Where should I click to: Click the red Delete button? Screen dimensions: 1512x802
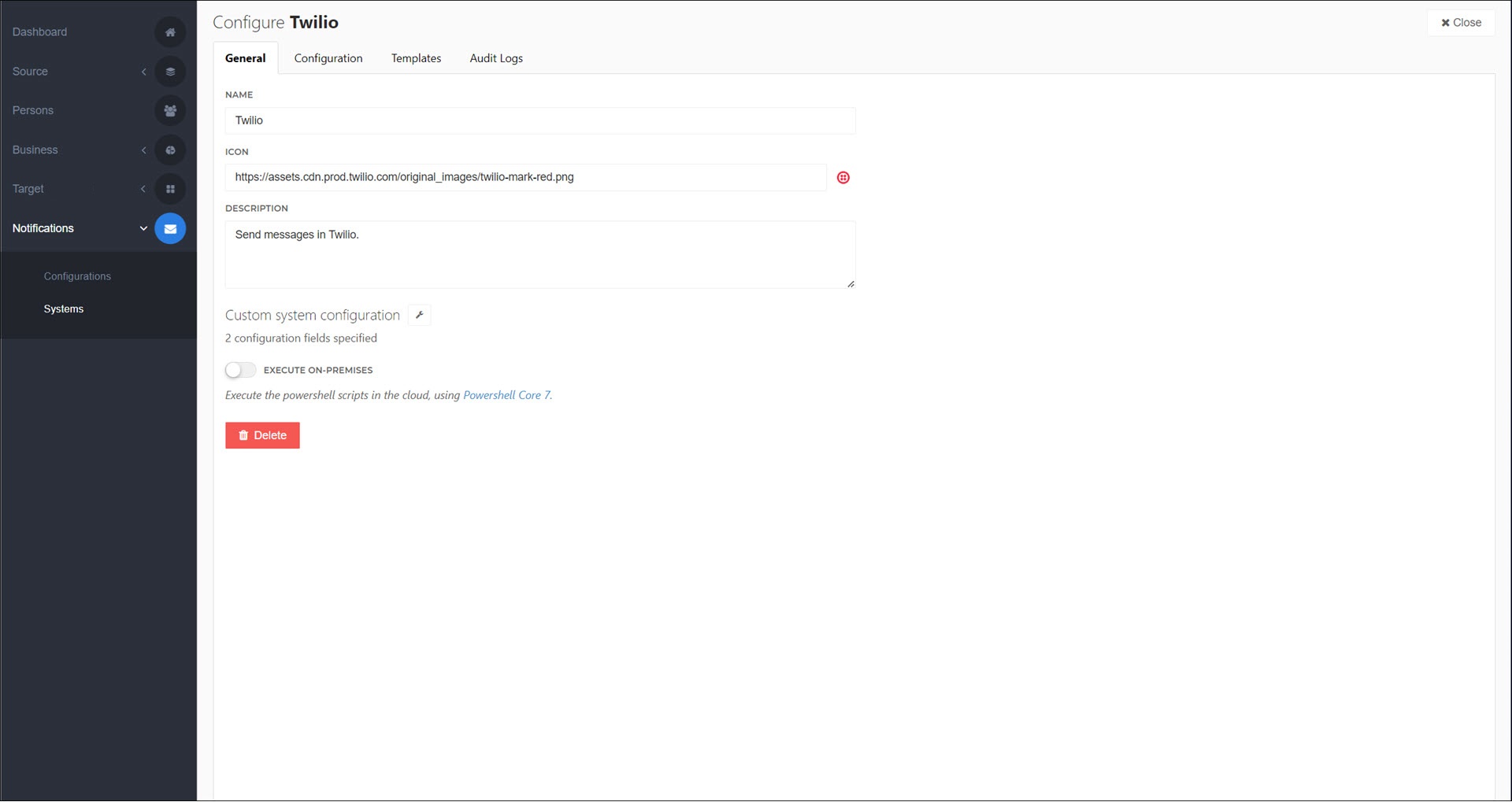(262, 435)
